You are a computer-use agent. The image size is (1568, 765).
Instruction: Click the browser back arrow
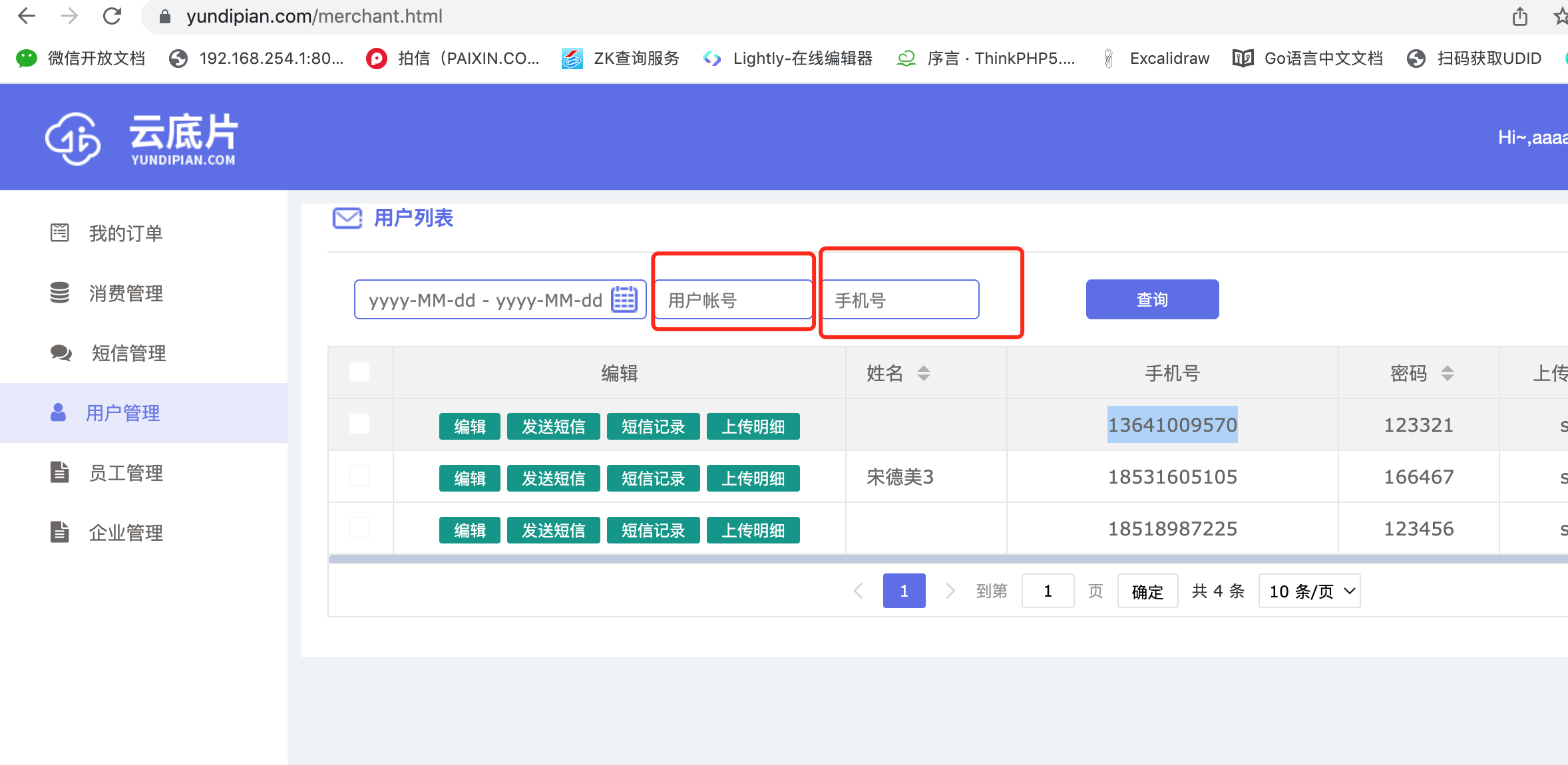pos(27,16)
